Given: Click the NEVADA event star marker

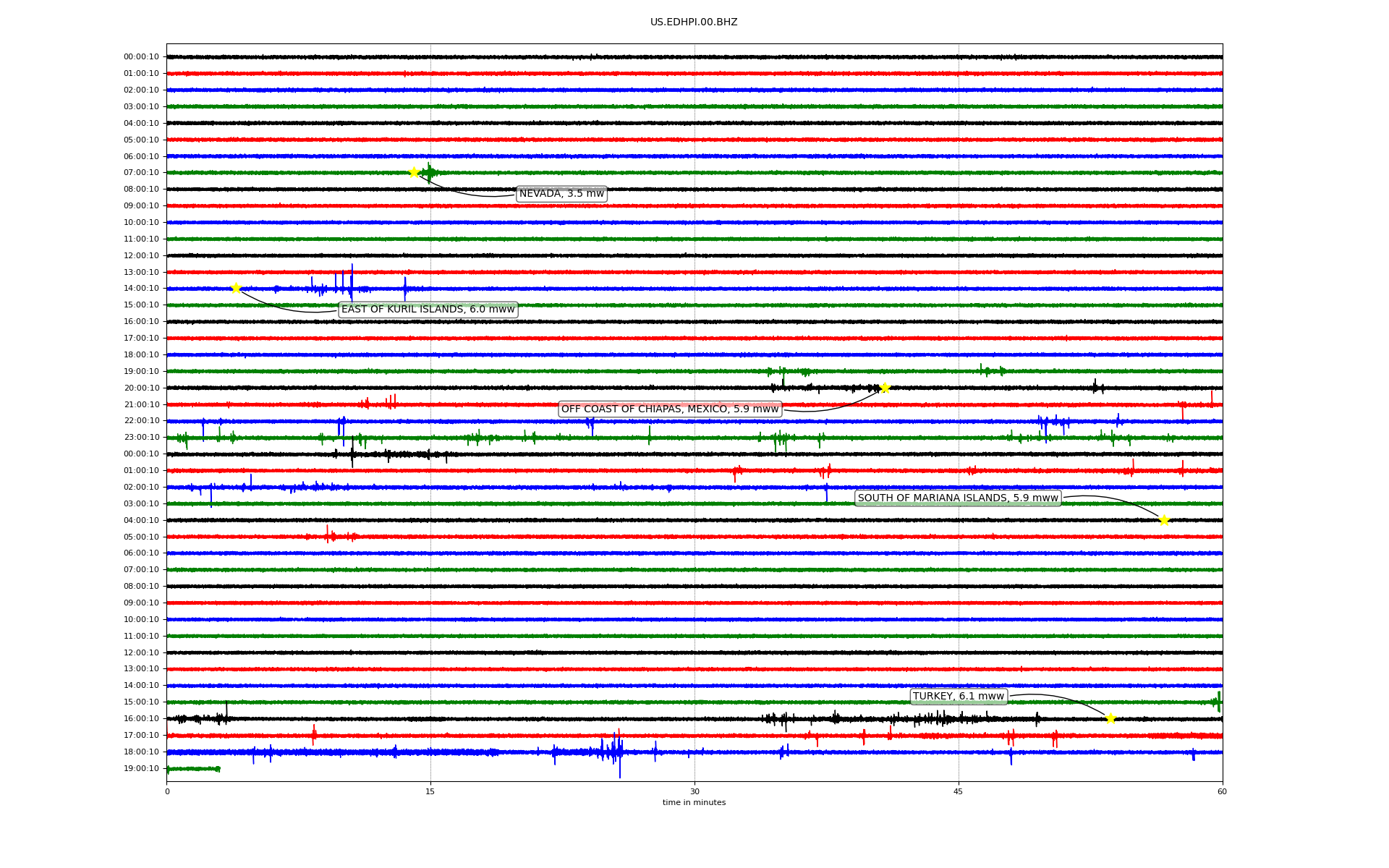Looking at the screenshot, I should pyautogui.click(x=414, y=172).
